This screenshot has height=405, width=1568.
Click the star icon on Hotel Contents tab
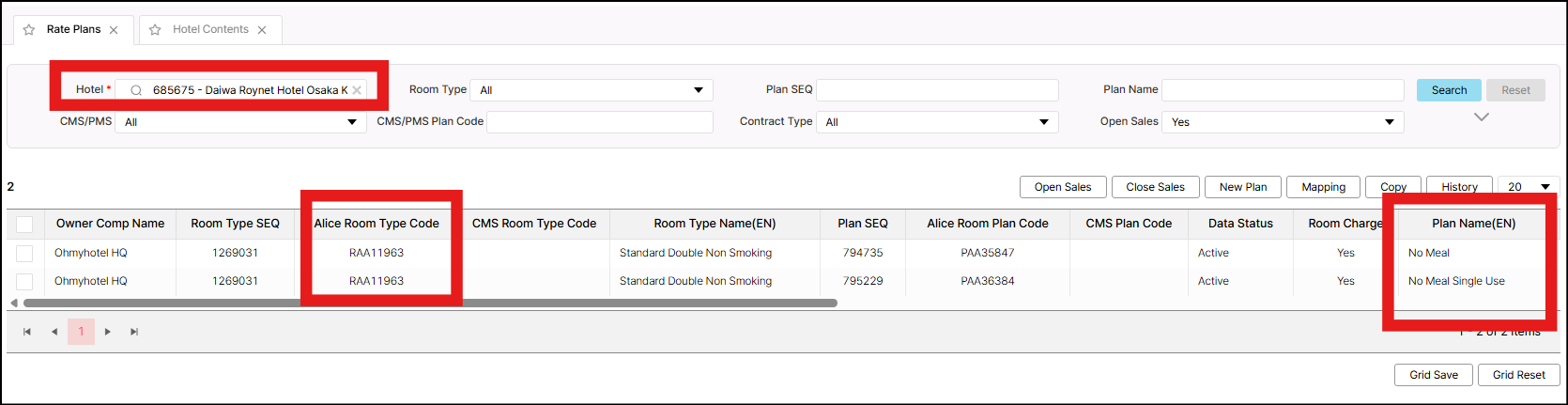(155, 30)
